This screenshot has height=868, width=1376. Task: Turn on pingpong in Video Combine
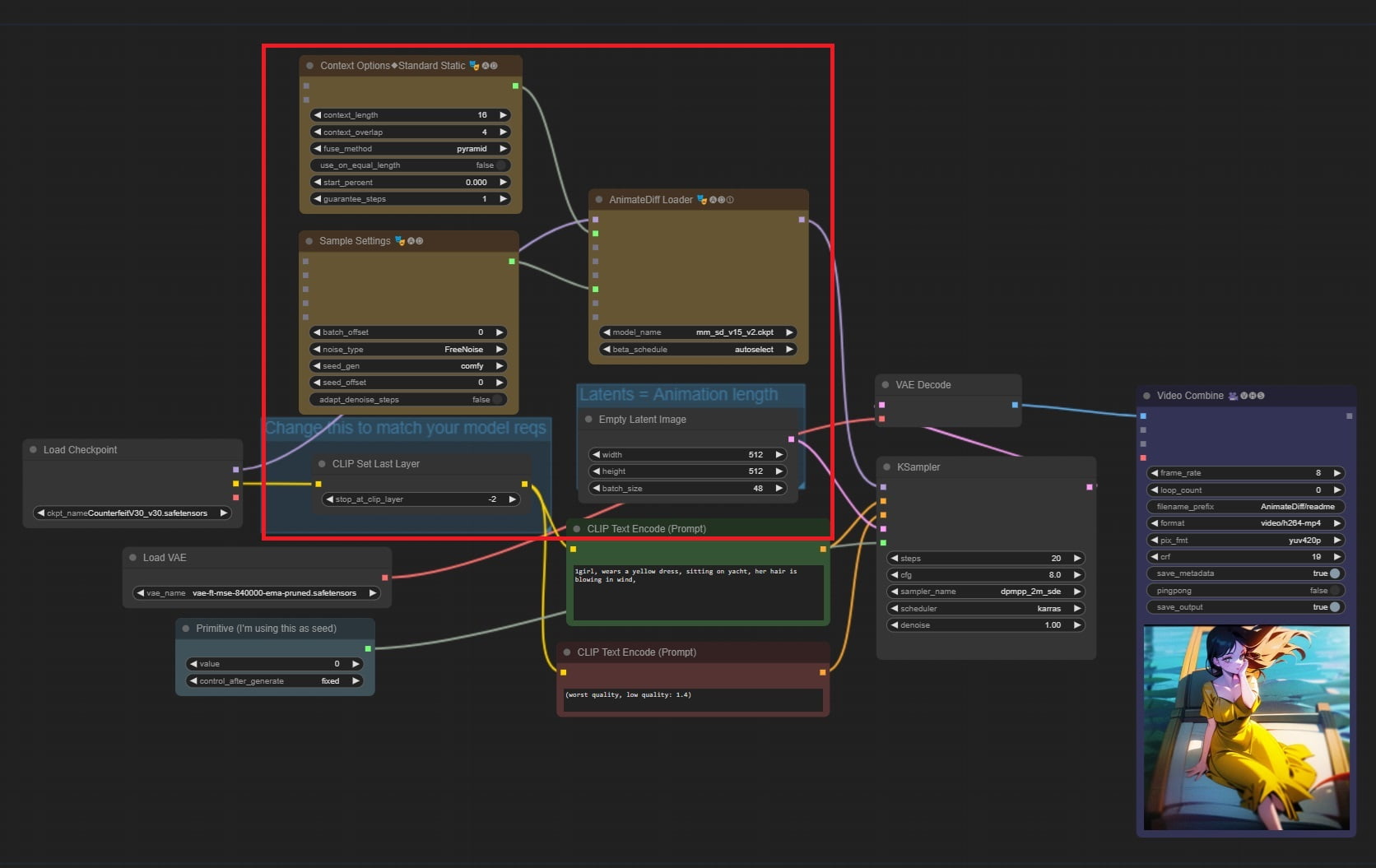[1335, 591]
